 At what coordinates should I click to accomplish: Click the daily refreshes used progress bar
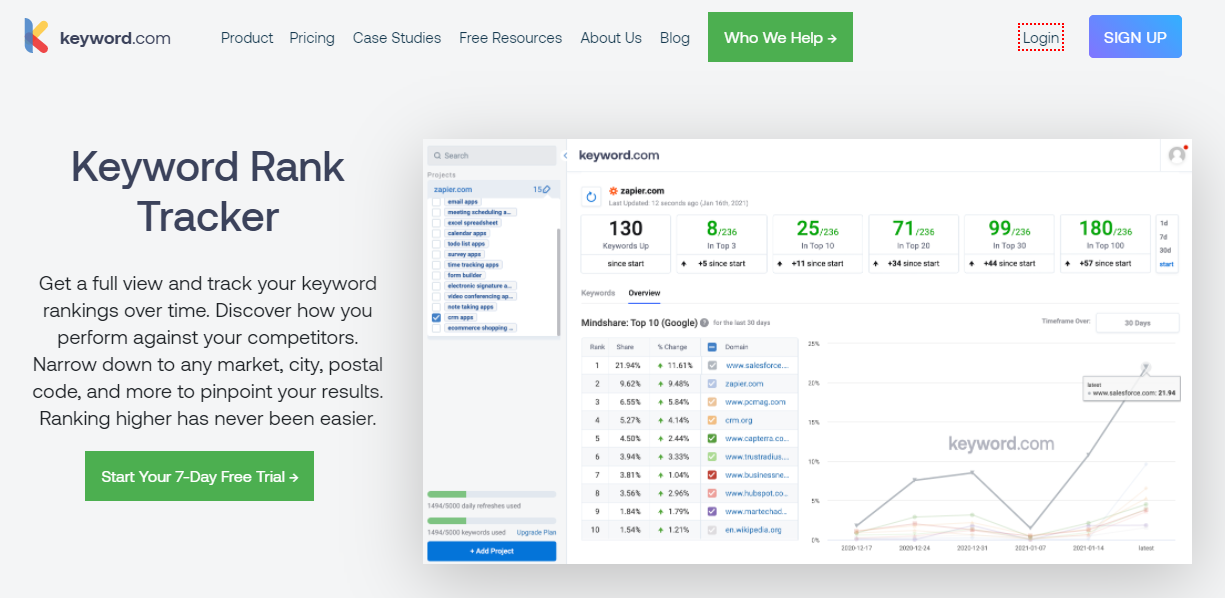(491, 494)
